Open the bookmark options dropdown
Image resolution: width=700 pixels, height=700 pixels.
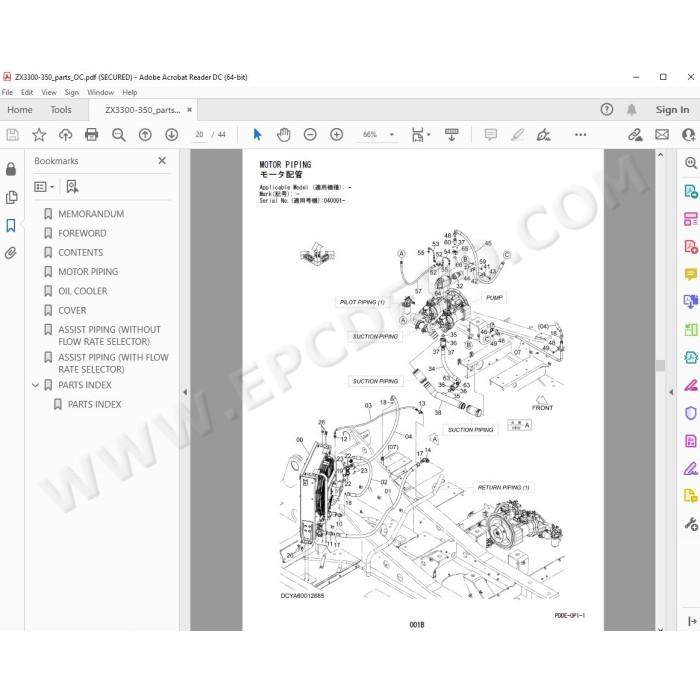point(44,187)
